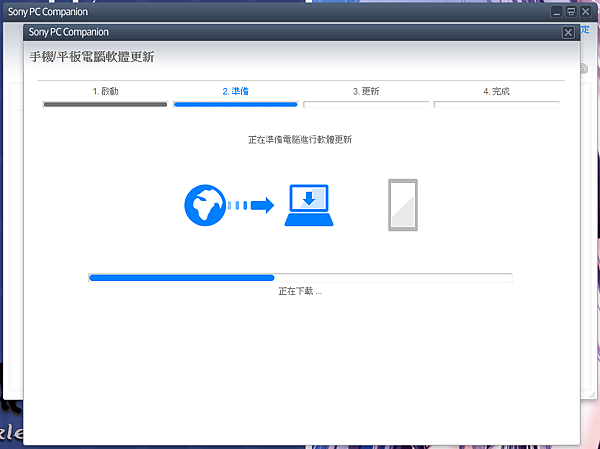Click the gray phone device icon
Viewport: 600px width, 449px height.
403,205
